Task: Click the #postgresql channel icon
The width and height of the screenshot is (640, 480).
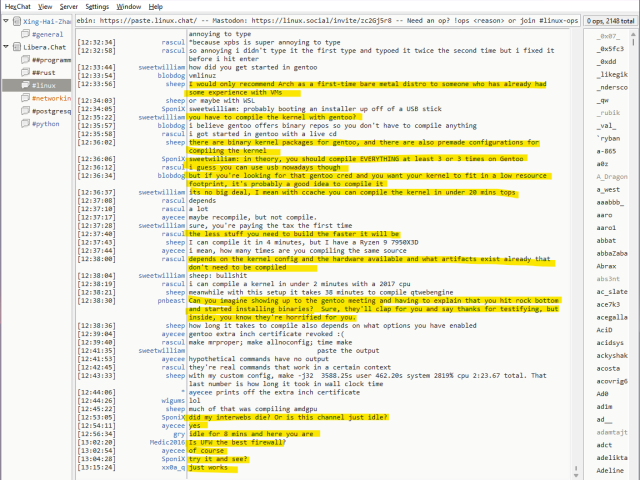Action: [25, 112]
